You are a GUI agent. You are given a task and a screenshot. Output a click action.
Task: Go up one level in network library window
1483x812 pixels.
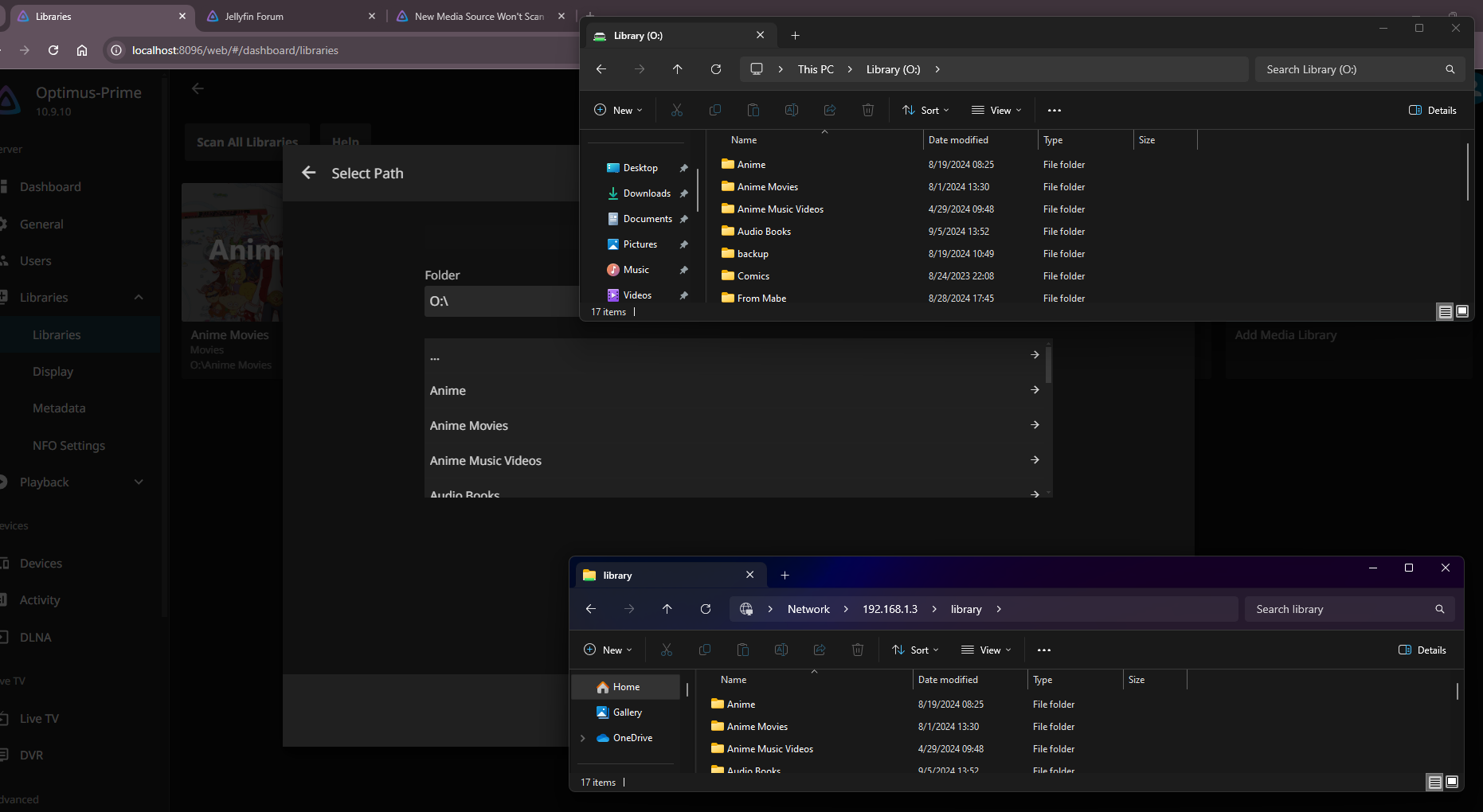coord(667,609)
